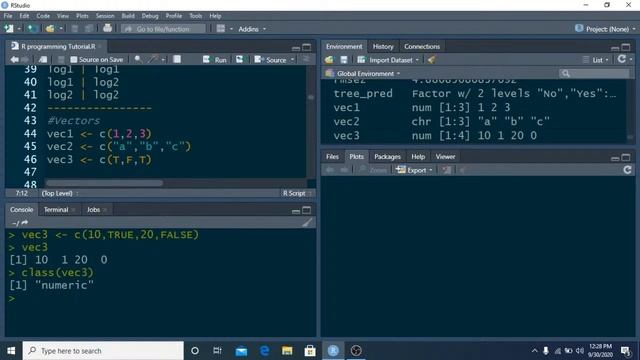Click the Print icon in the main toolbar
This screenshot has width=640, height=360.
(107, 29)
